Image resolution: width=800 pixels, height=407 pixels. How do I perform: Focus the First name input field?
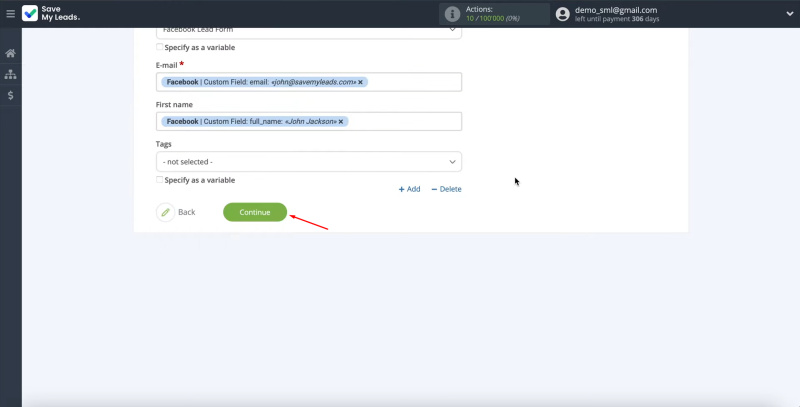[309, 122]
